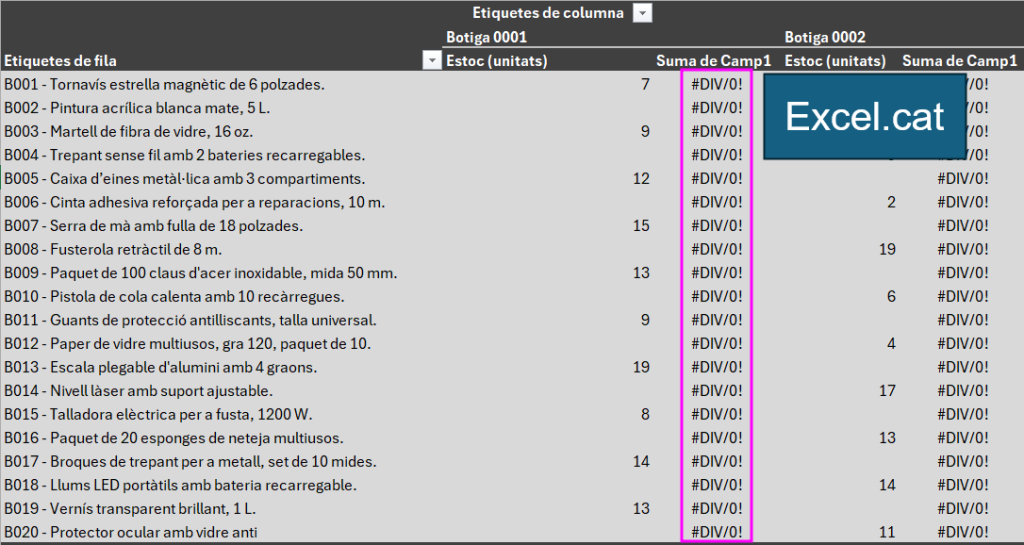Select row B009 - Paquet de 100 claus
Image resolution: width=1024 pixels, height=545 pixels.
pos(200,273)
